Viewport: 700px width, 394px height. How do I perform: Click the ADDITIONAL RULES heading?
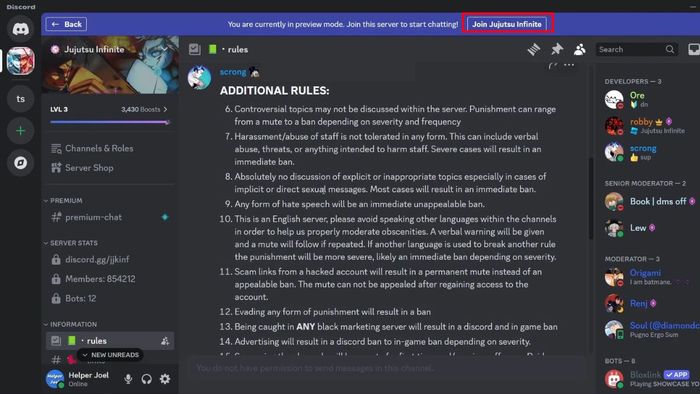[275, 91]
